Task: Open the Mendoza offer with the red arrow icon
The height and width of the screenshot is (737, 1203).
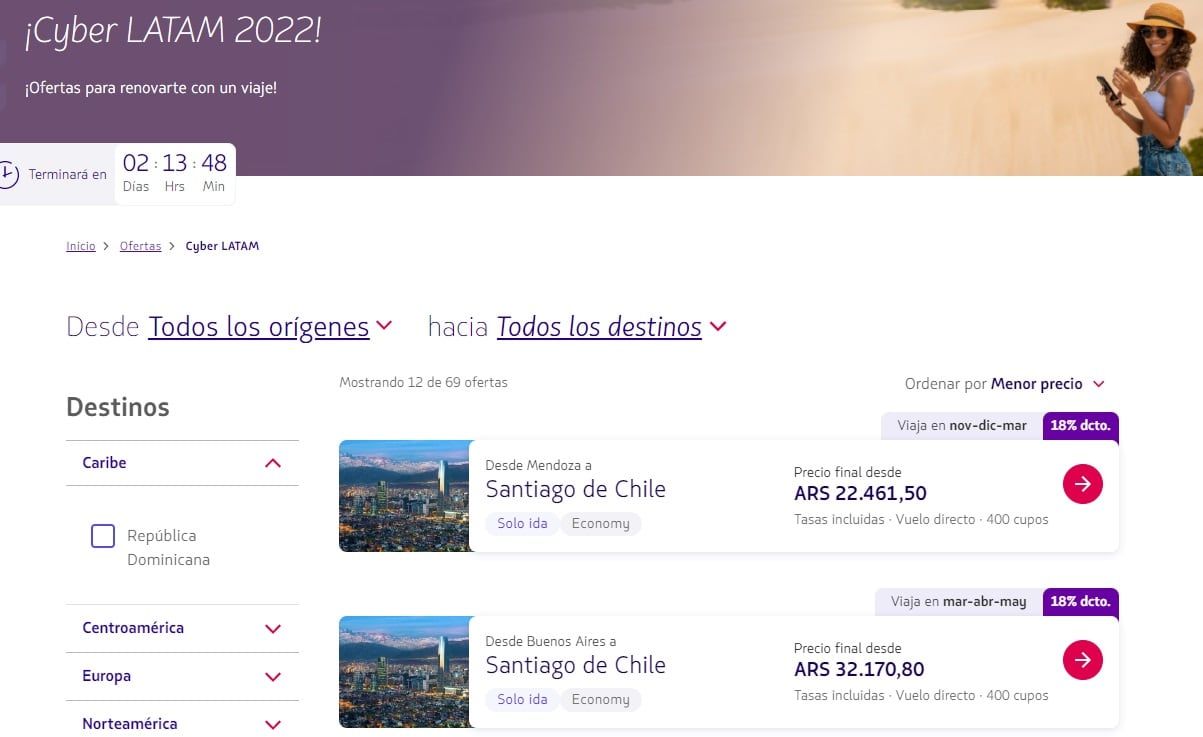Action: click(x=1081, y=484)
